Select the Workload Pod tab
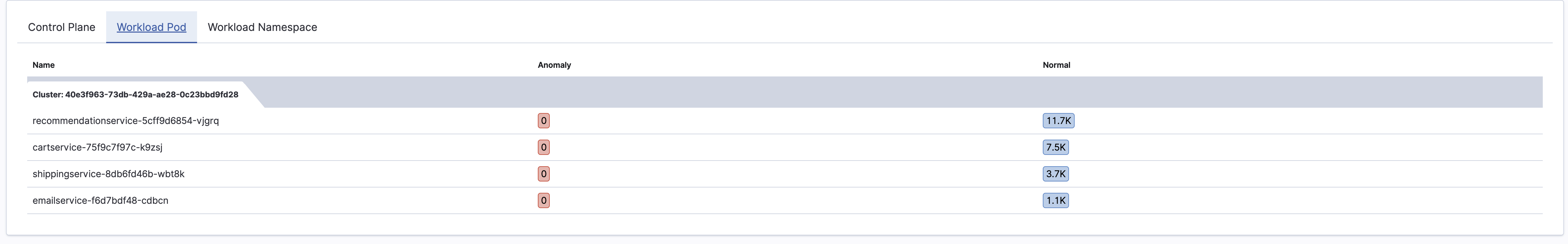This screenshot has width=1568, height=244. tap(152, 27)
